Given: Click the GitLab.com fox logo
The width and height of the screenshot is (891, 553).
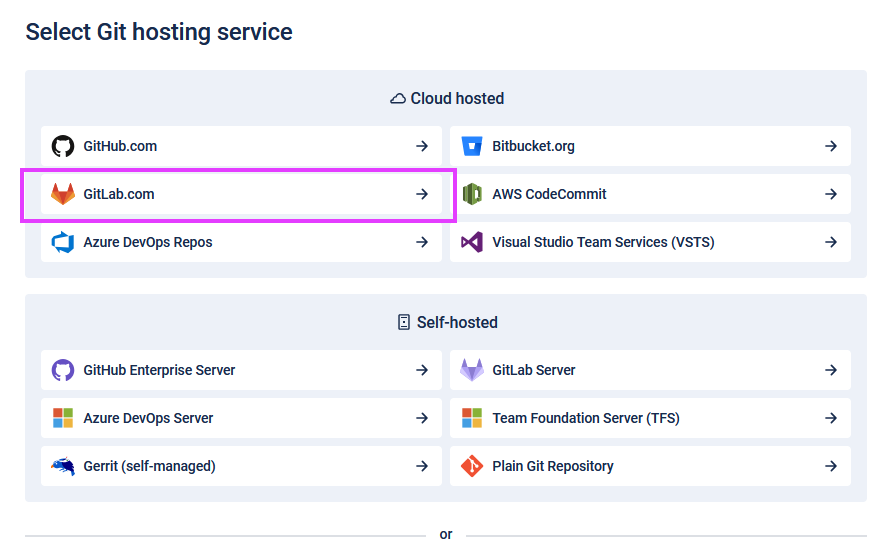Looking at the screenshot, I should [x=63, y=194].
